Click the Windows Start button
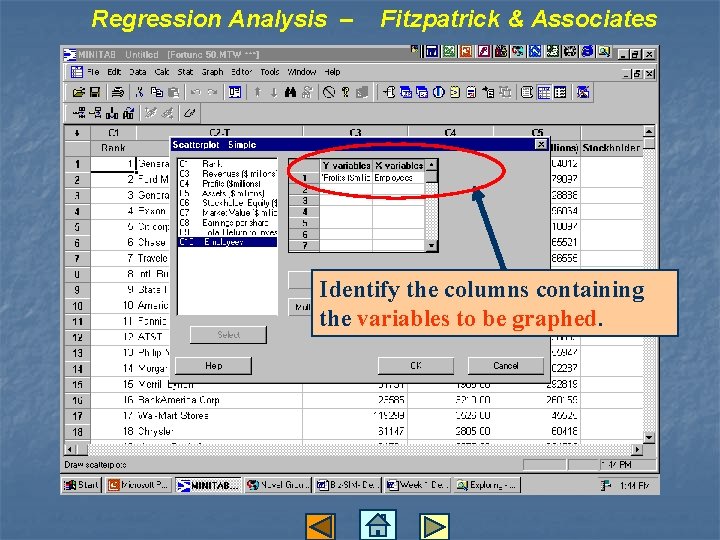 tap(81, 485)
